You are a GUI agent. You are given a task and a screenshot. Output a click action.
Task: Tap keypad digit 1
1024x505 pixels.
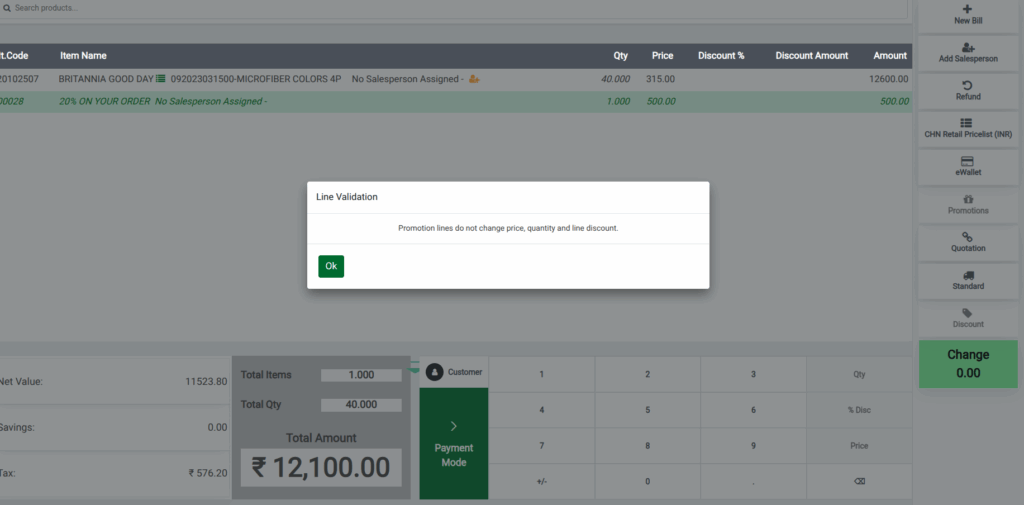click(541, 374)
